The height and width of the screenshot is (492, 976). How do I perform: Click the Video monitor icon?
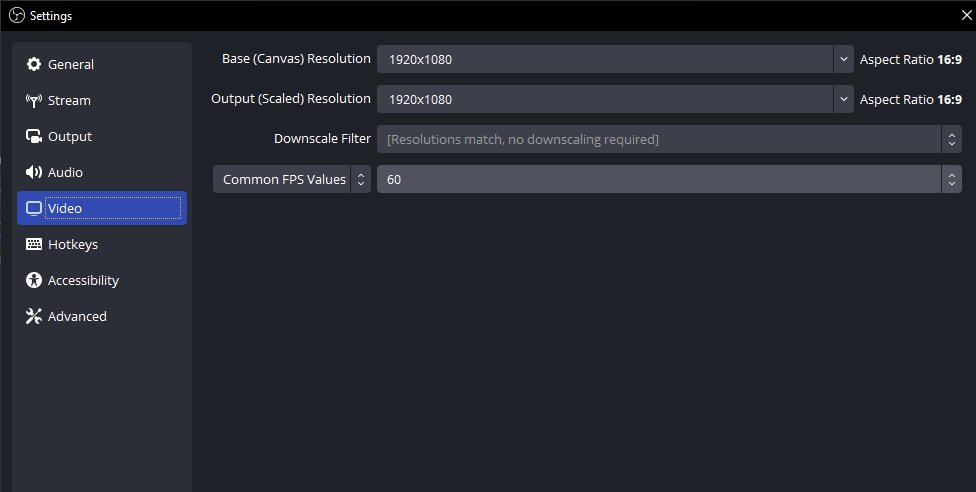34,208
